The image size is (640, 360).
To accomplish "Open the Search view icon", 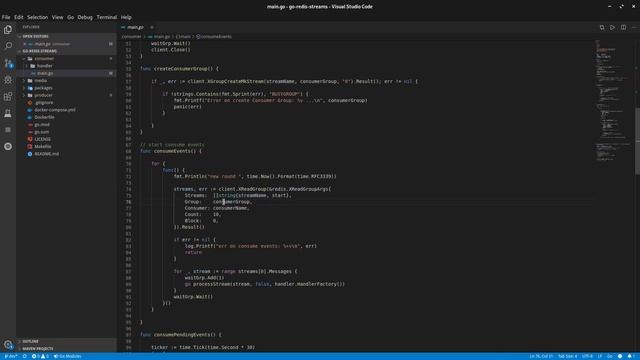I will coord(8,46).
